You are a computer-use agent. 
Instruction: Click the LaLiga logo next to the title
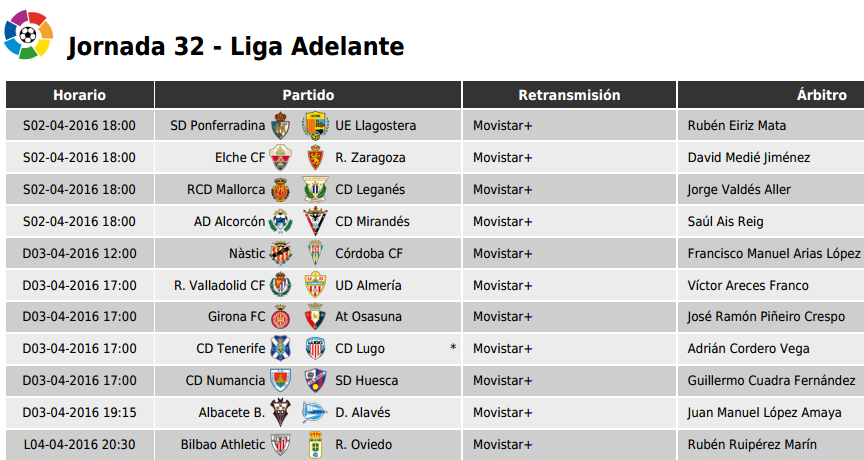click(28, 34)
